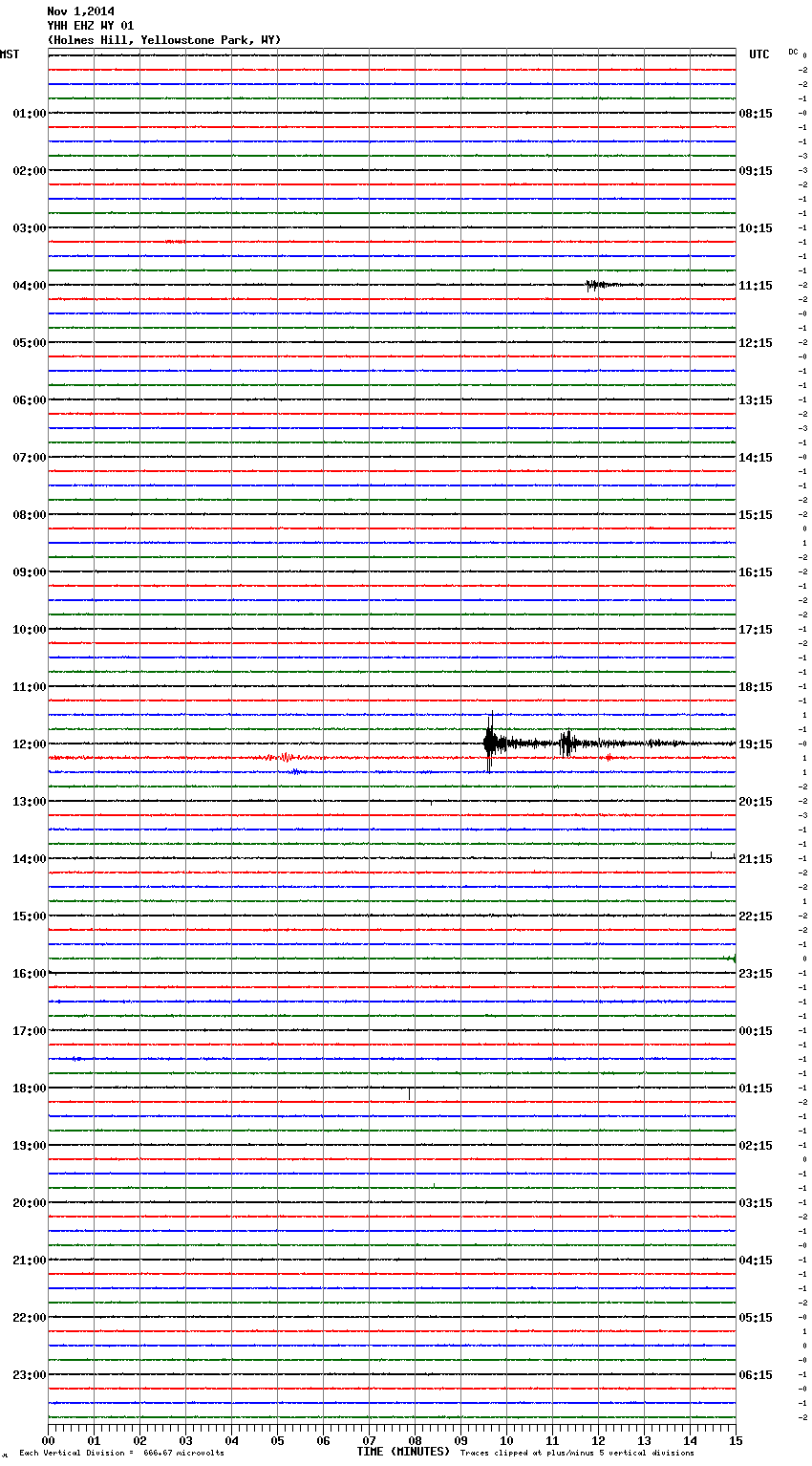Click the "09:15" UTC time label
This screenshot has width=812, height=1466.
[x=756, y=171]
